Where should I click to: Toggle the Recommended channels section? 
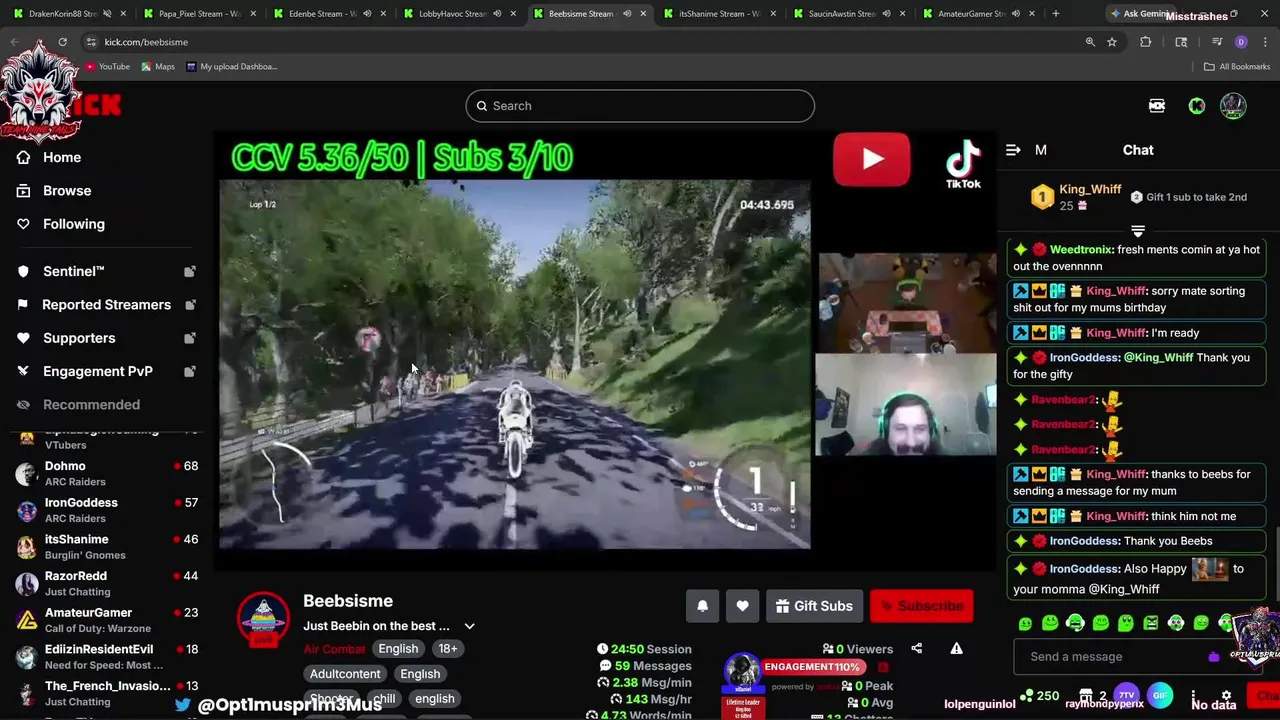[90, 405]
